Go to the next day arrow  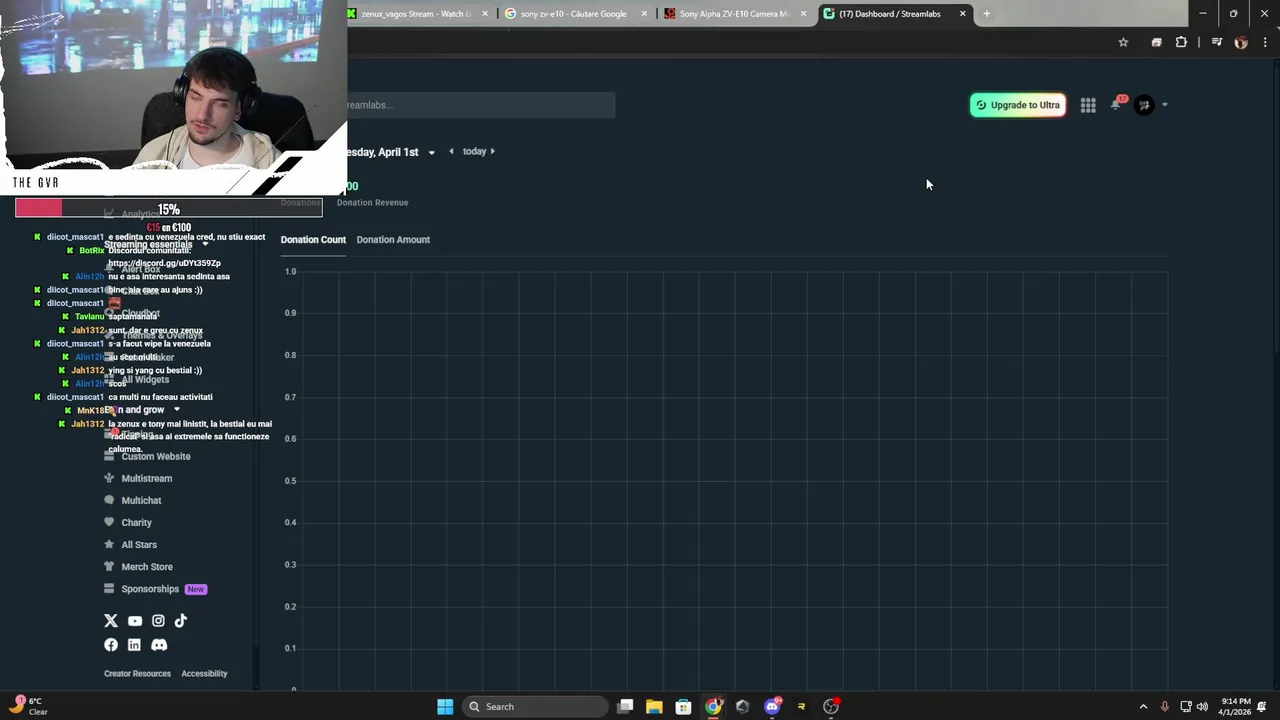point(492,152)
